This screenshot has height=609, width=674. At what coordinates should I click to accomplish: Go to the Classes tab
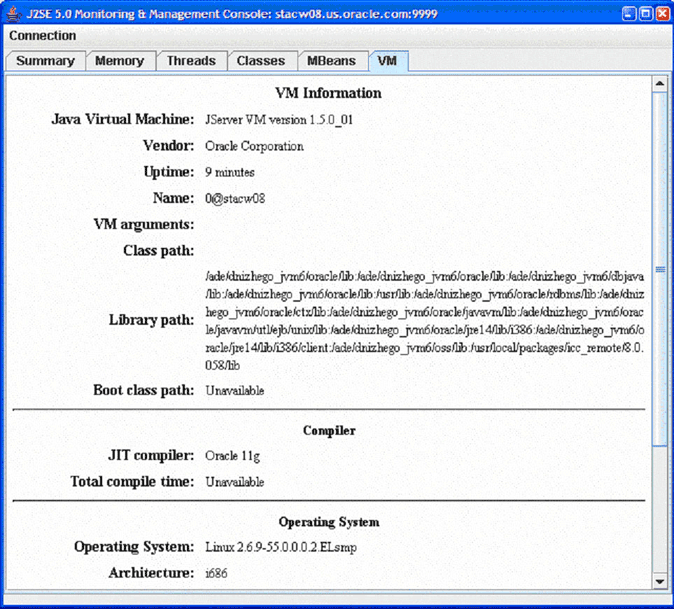(x=261, y=61)
